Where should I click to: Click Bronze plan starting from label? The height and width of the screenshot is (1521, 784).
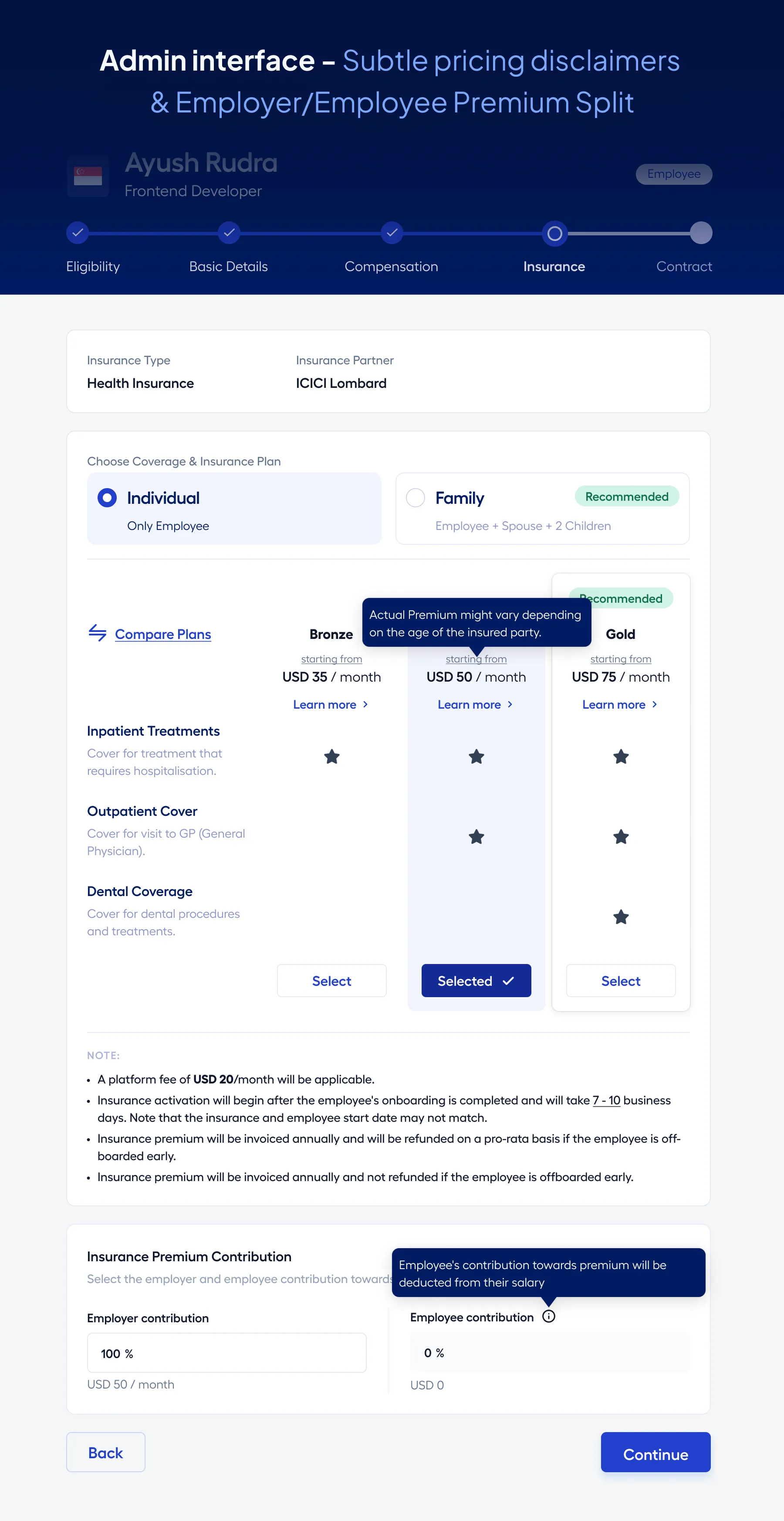(x=331, y=659)
